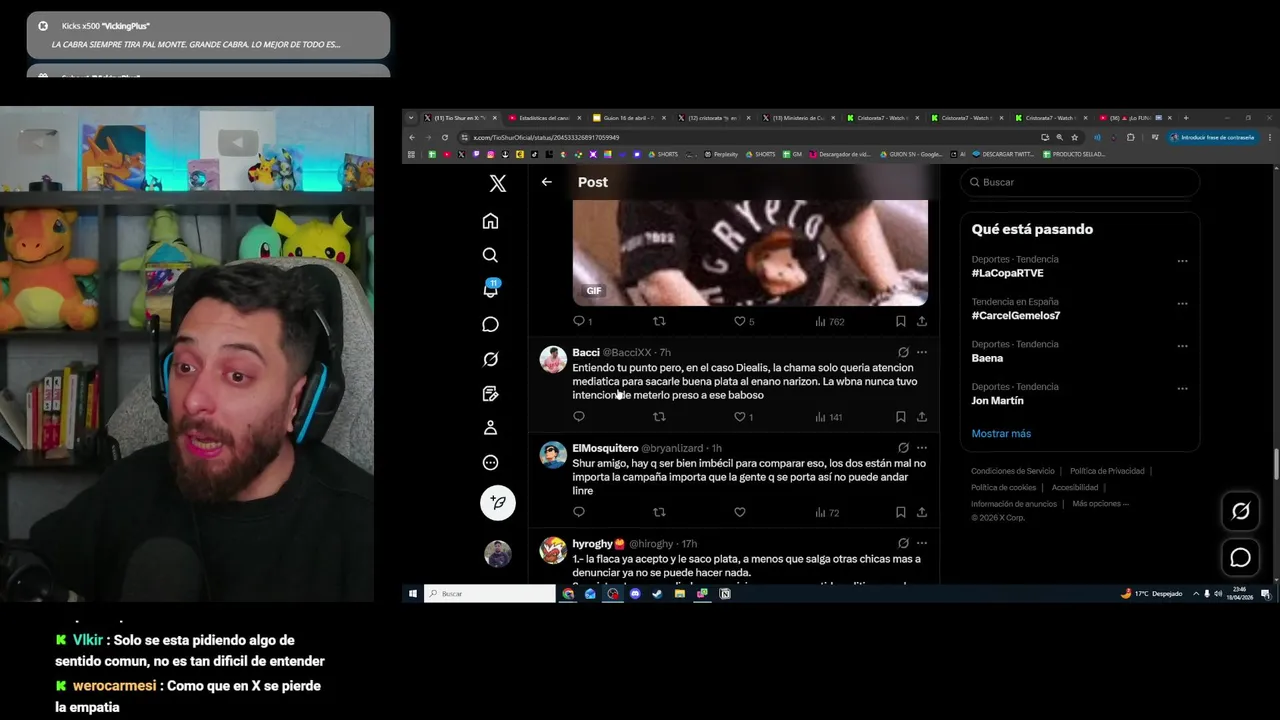The height and width of the screenshot is (720, 1280).
Task: Reply to the GIF post
Action: pyautogui.click(x=578, y=321)
